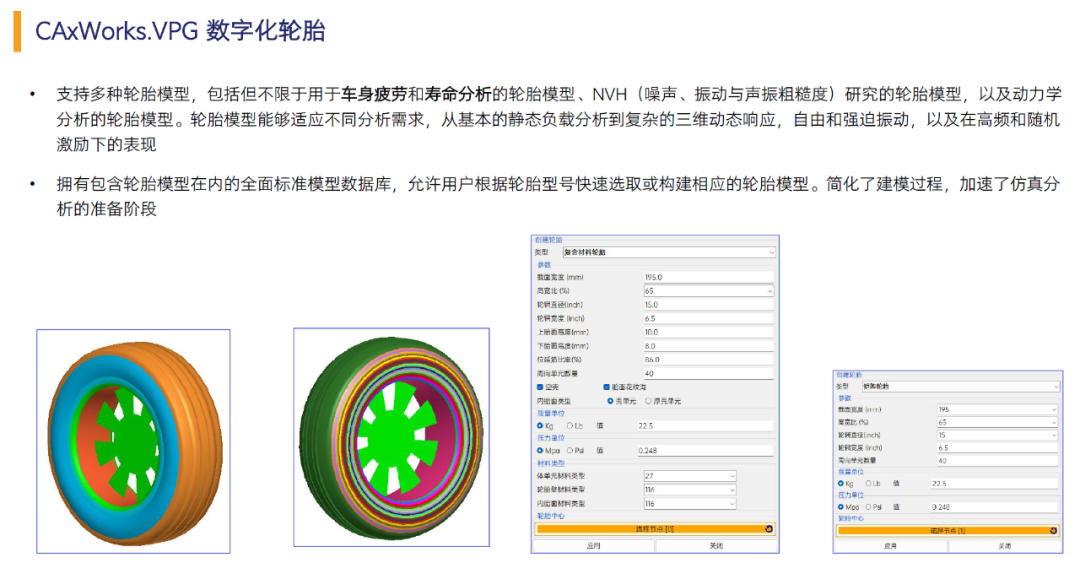This screenshot has height=563, width=1080.
Task: Click the bold text 寿命分析
Action: (x=458, y=94)
